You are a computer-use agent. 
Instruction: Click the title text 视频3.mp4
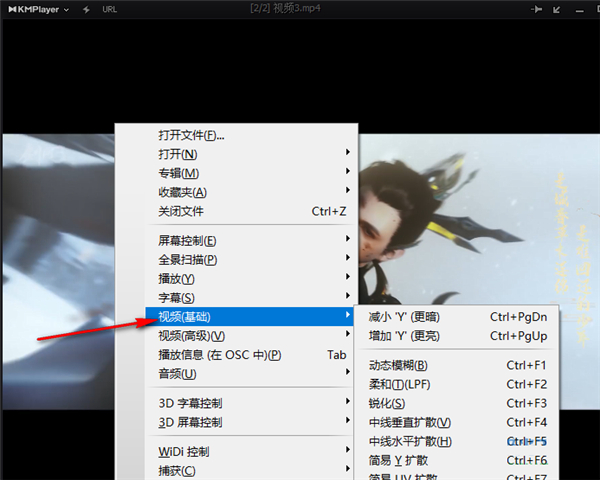(x=297, y=8)
